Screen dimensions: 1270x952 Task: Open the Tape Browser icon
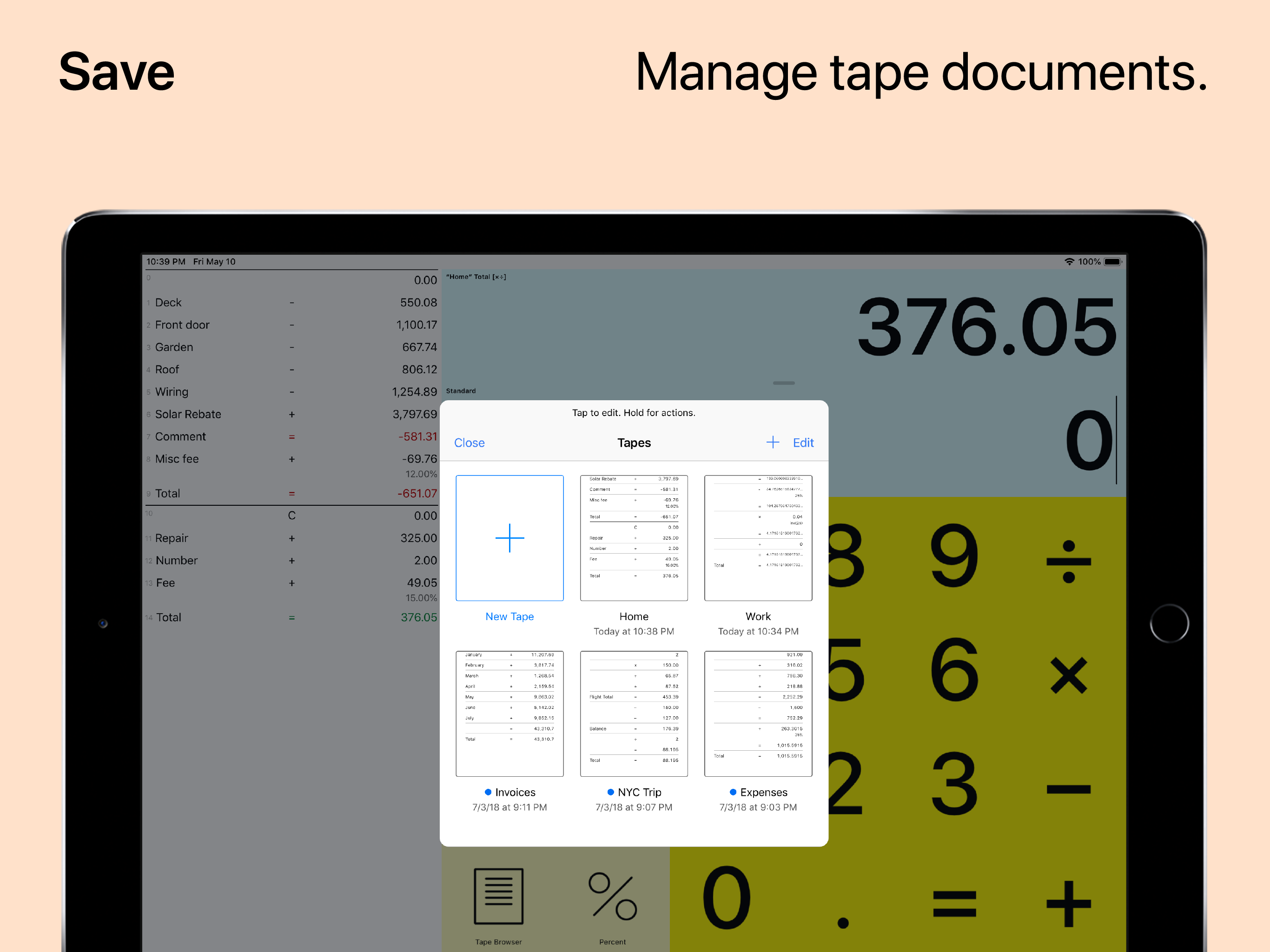(498, 896)
